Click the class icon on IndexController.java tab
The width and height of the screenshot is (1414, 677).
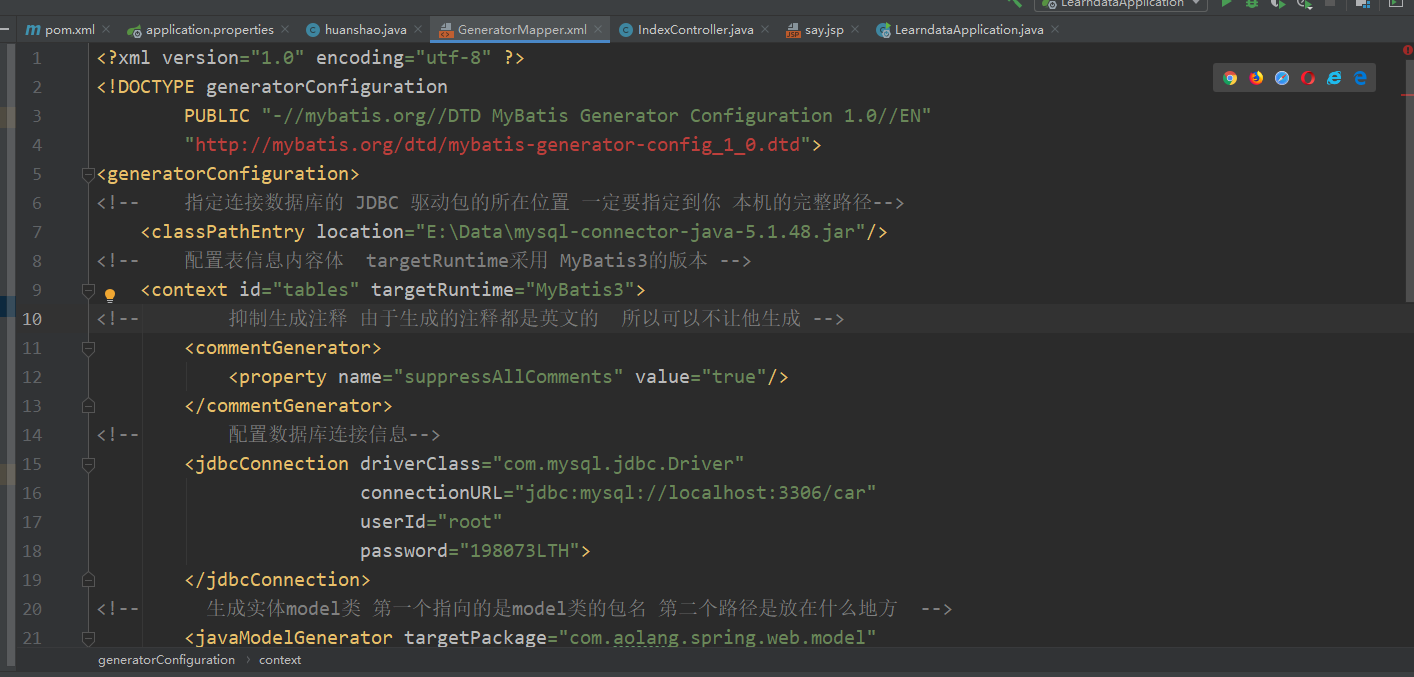626,30
